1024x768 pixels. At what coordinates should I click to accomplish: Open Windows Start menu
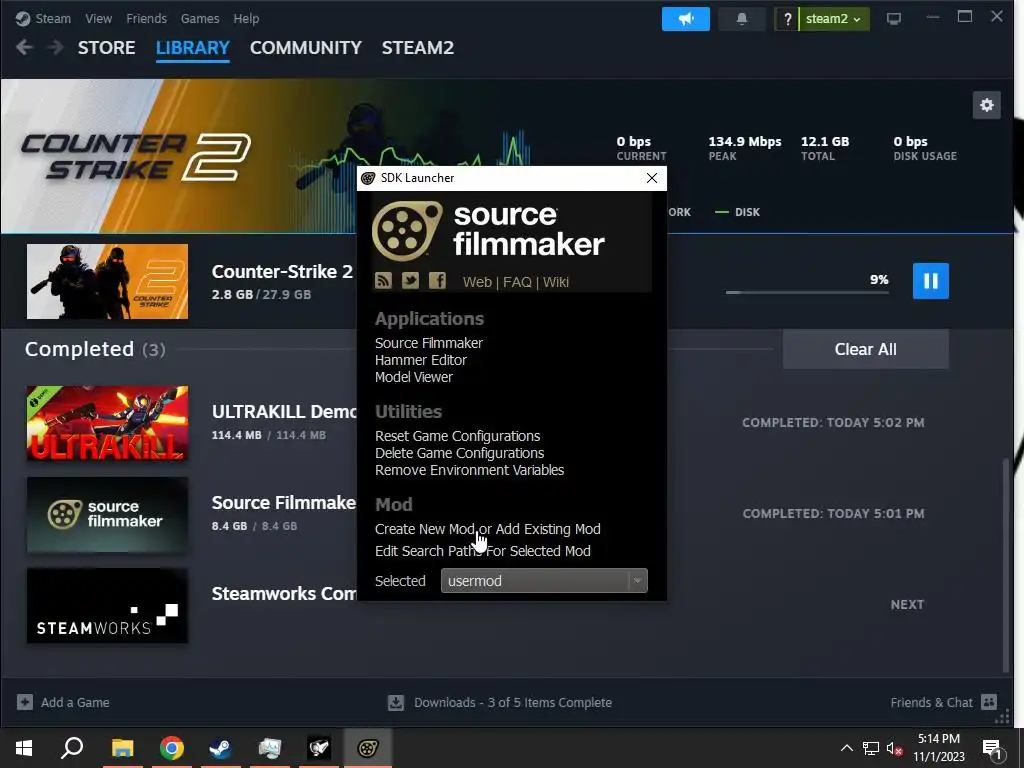[24, 748]
